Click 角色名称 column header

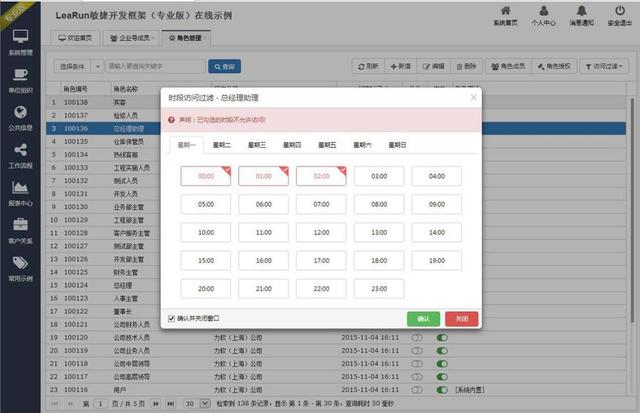pos(126,89)
